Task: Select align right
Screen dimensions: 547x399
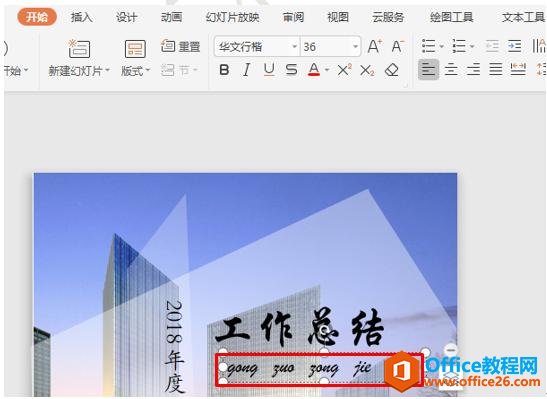Action: tap(473, 70)
